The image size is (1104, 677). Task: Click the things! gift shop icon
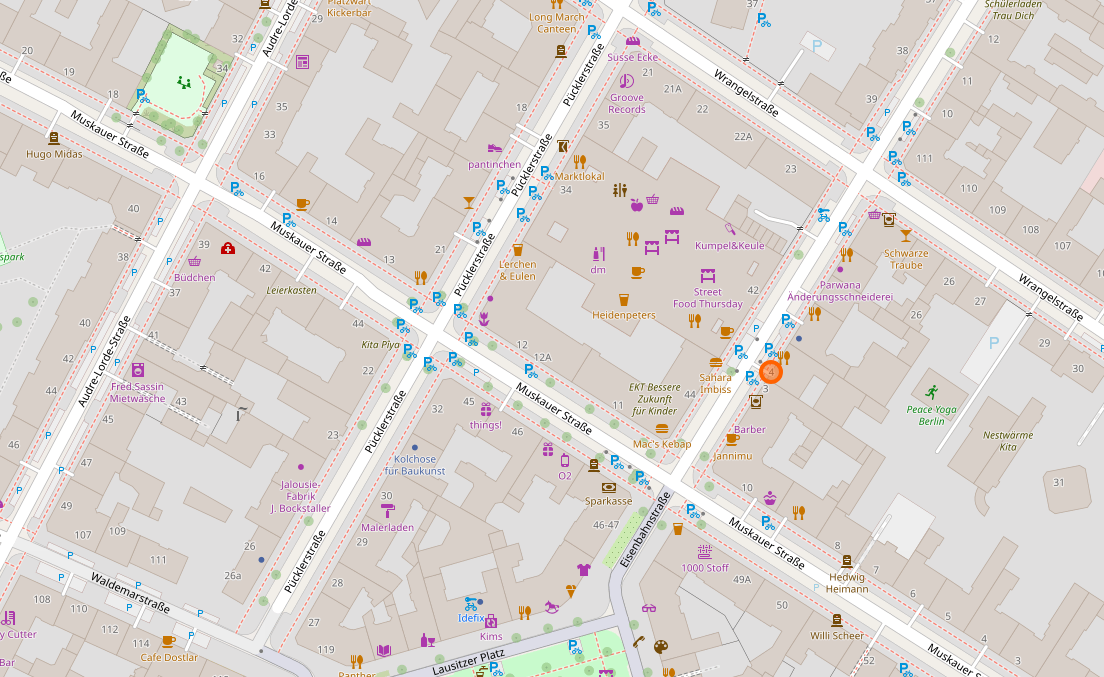[x=486, y=410]
